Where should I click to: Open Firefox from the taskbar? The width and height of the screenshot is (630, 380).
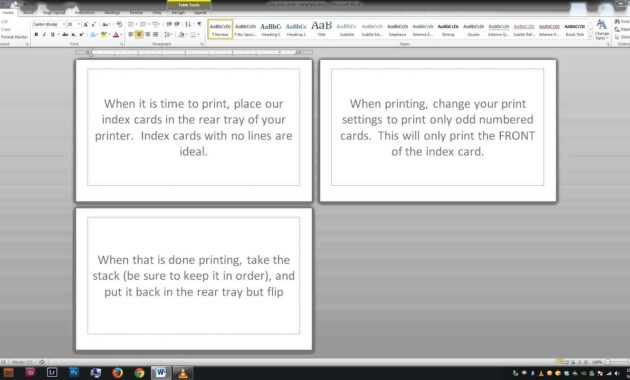click(x=117, y=373)
